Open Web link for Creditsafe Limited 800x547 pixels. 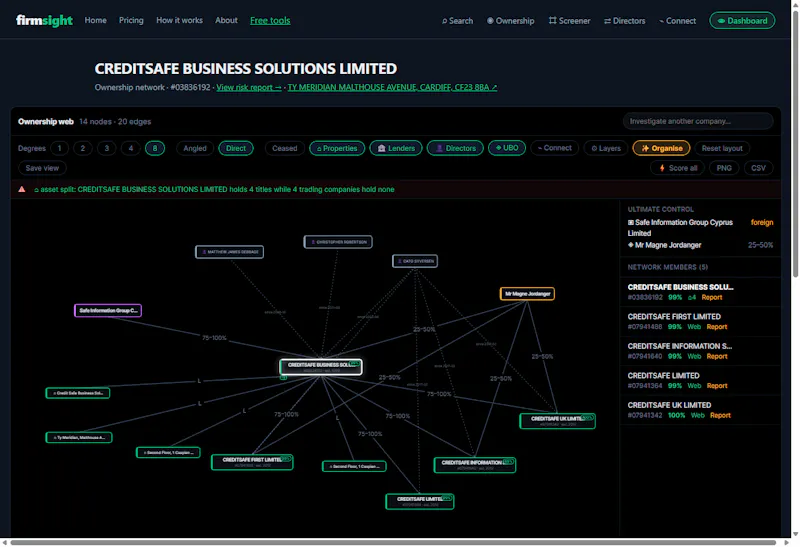[x=694, y=386]
